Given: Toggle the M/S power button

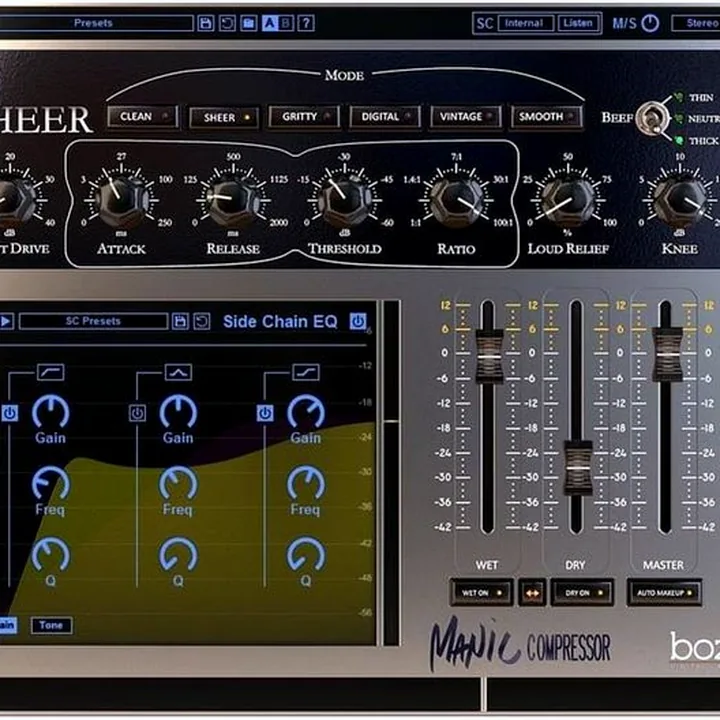Looking at the screenshot, I should [x=650, y=23].
